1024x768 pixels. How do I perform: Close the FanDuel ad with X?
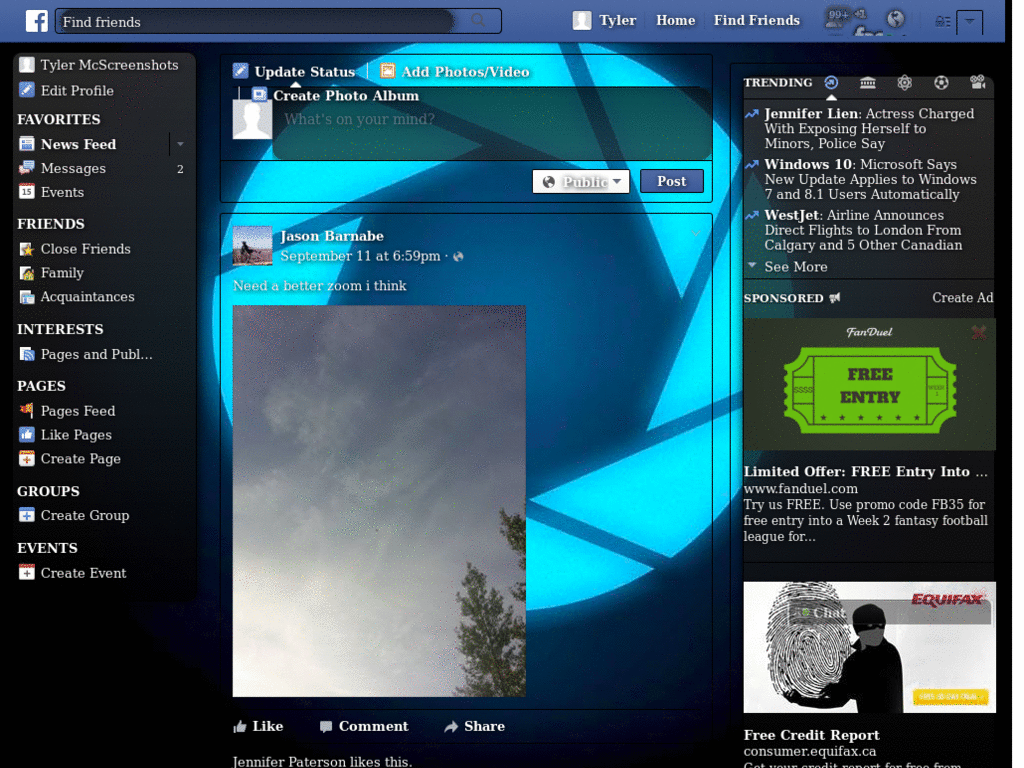978,332
